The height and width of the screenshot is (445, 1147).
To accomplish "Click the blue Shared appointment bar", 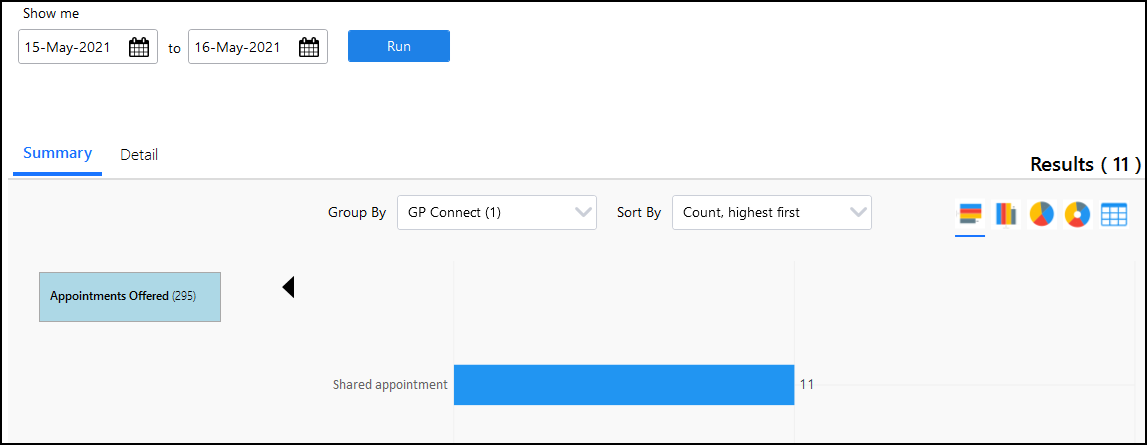I will [x=623, y=385].
